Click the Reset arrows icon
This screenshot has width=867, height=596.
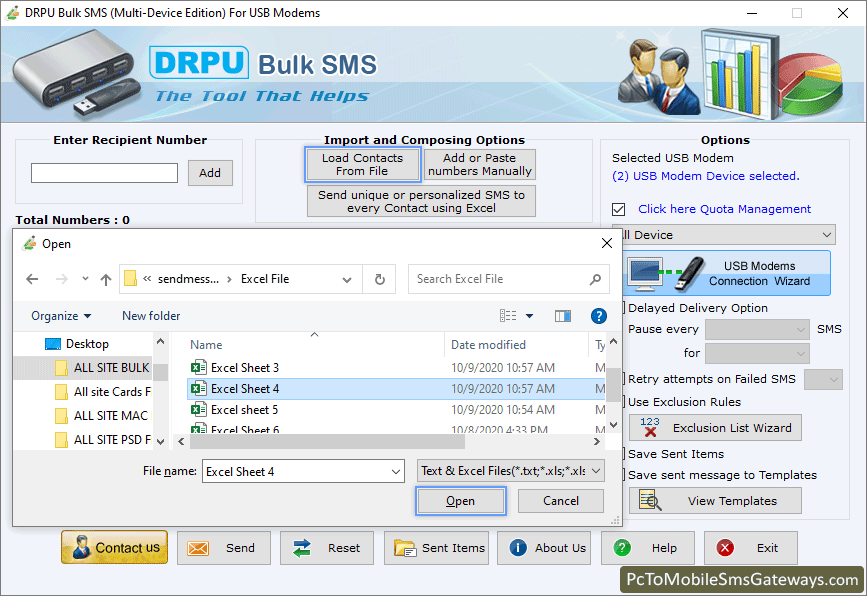[301, 548]
